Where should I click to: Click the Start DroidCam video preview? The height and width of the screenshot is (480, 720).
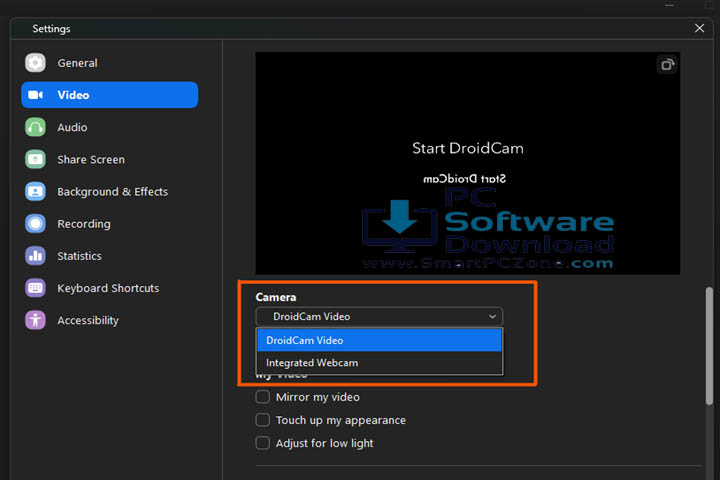[x=467, y=163]
